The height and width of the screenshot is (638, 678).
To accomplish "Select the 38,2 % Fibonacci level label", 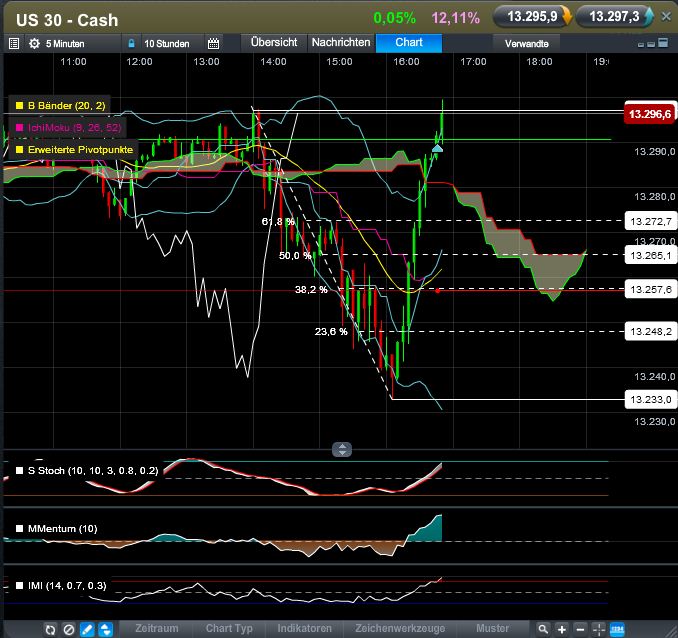I will 311,289.
